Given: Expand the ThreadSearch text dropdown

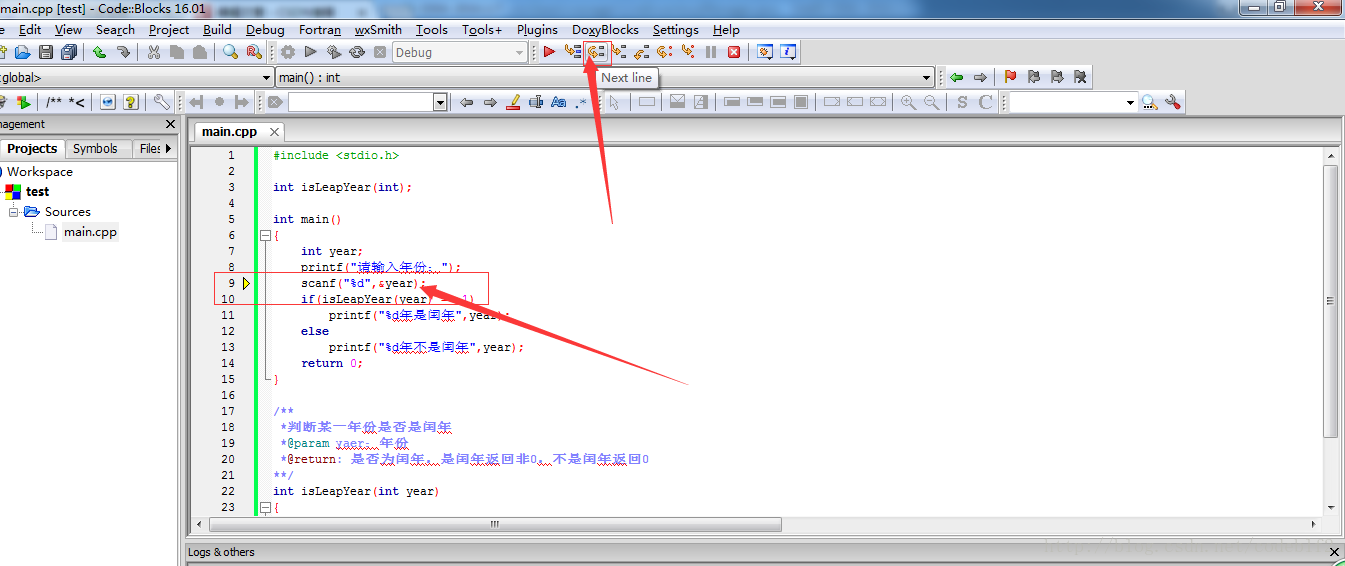Looking at the screenshot, I should pos(1131,102).
